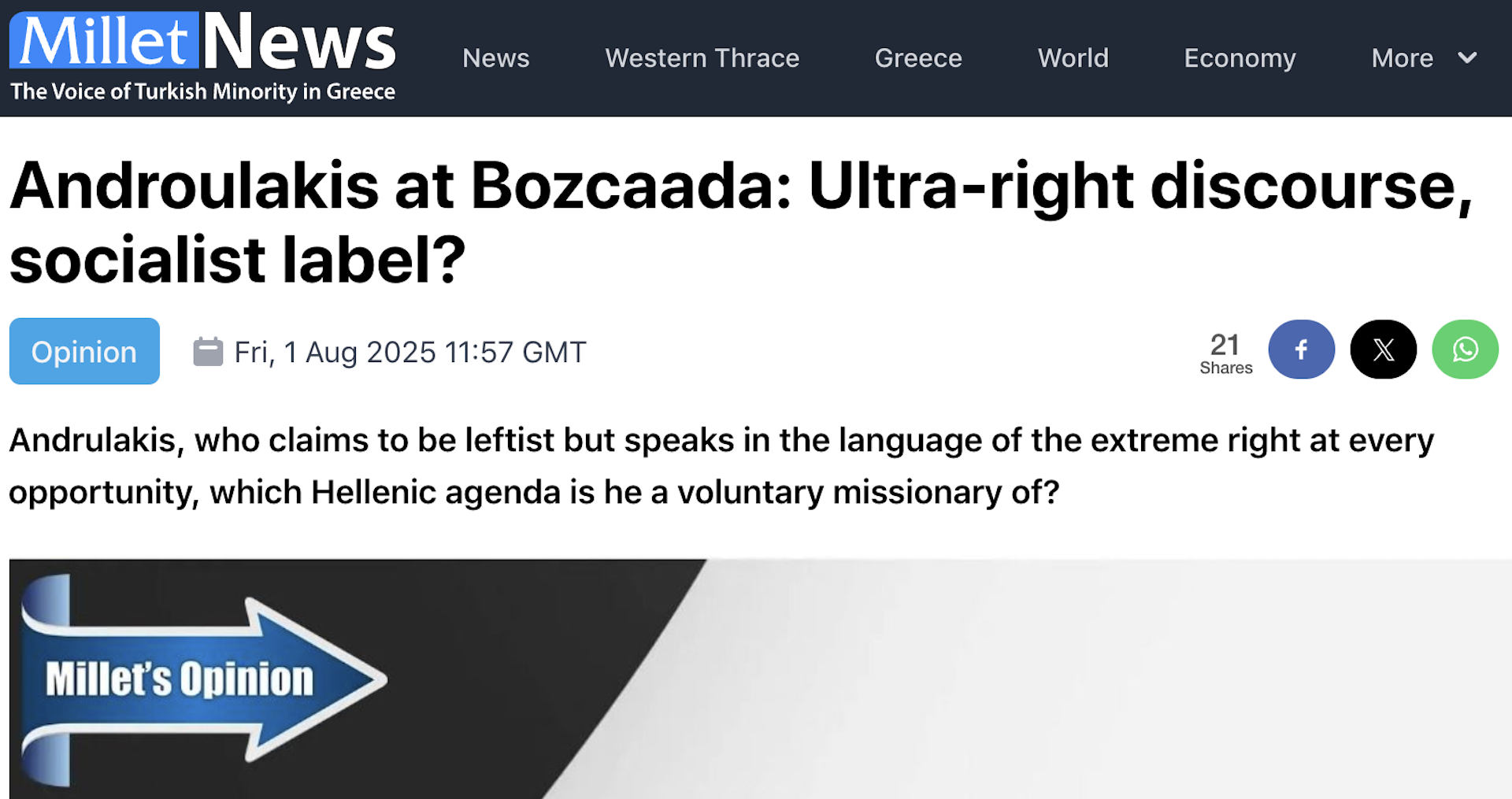Image resolution: width=1512 pixels, height=799 pixels.
Task: Open the Millet News home logo
Action: click(x=202, y=51)
